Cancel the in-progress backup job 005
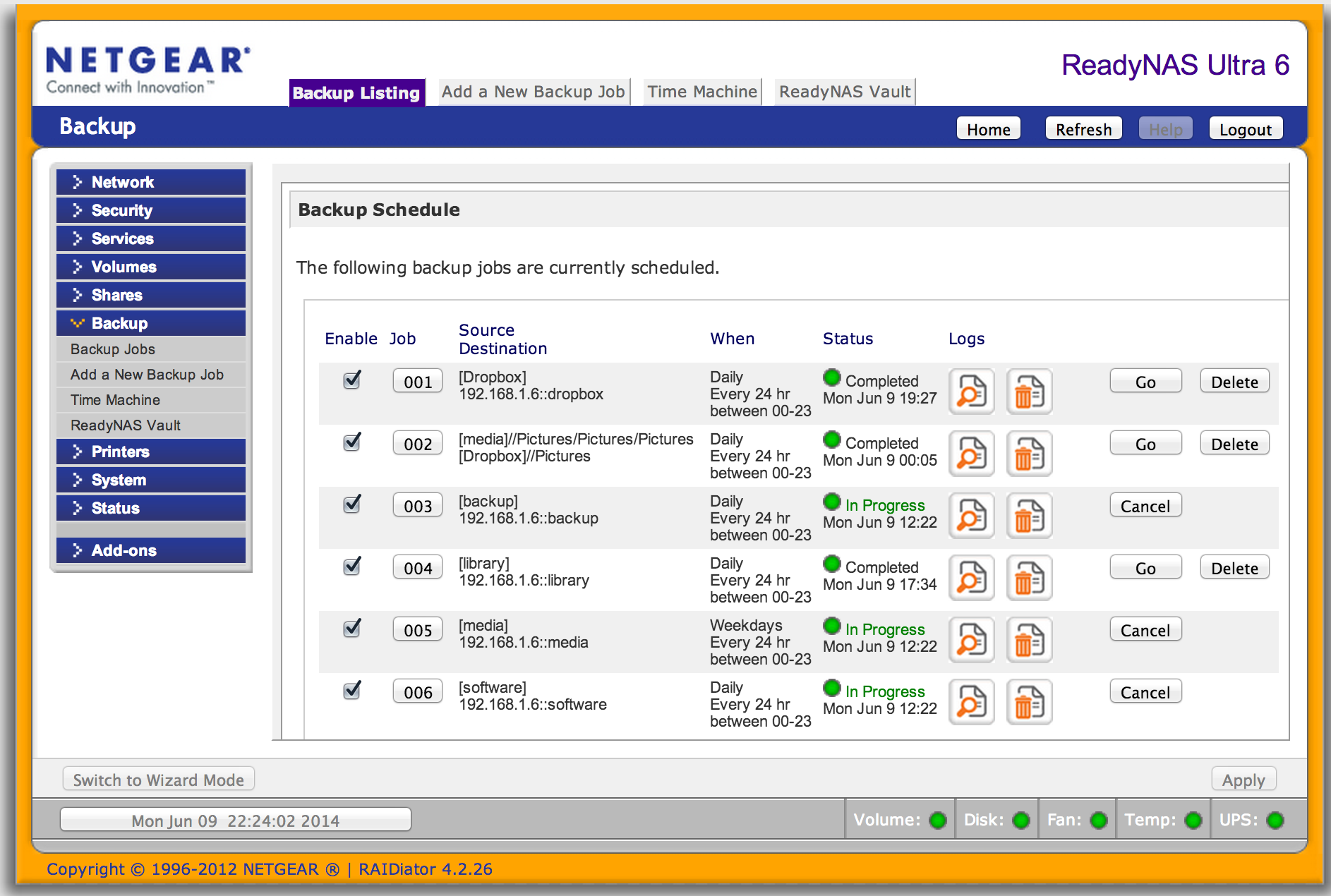 click(x=1145, y=630)
